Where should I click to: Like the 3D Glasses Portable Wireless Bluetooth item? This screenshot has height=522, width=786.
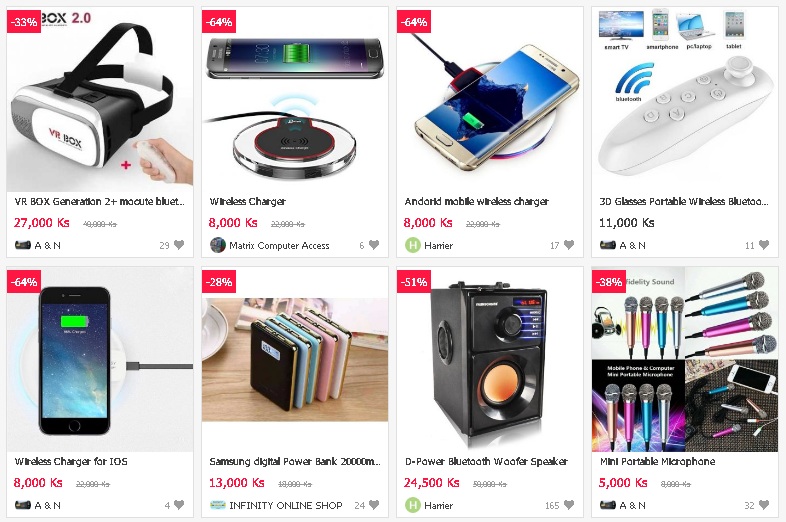[x=764, y=245]
